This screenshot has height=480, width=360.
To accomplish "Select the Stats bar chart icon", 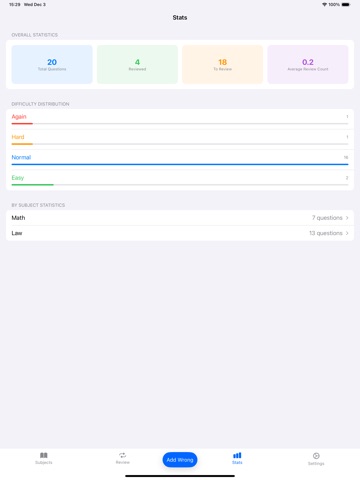I will [x=237, y=455].
